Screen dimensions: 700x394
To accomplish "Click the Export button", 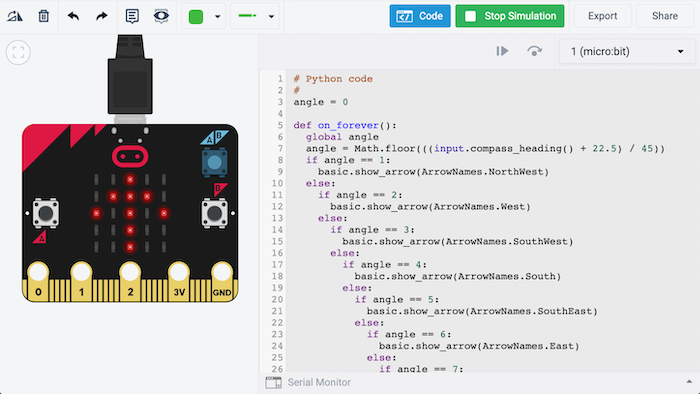I will 602,16.
